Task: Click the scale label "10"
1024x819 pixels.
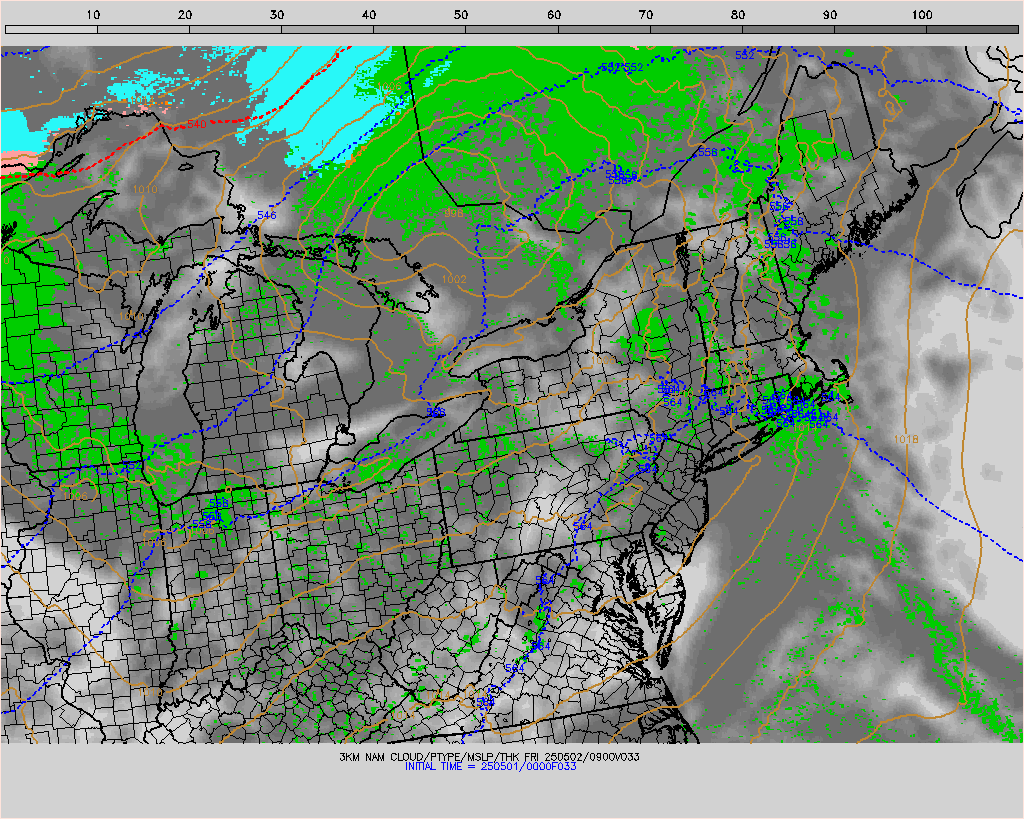Action: [93, 14]
